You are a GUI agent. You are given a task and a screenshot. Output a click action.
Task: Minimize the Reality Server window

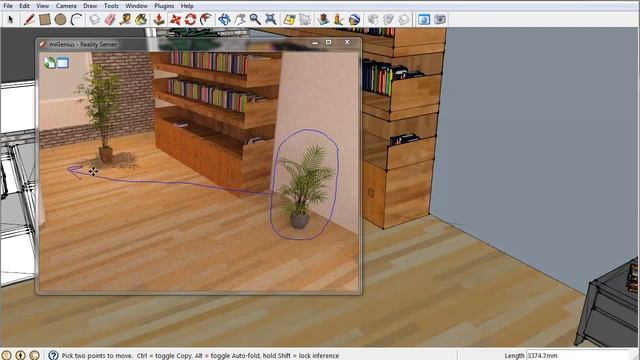pyautogui.click(x=315, y=42)
